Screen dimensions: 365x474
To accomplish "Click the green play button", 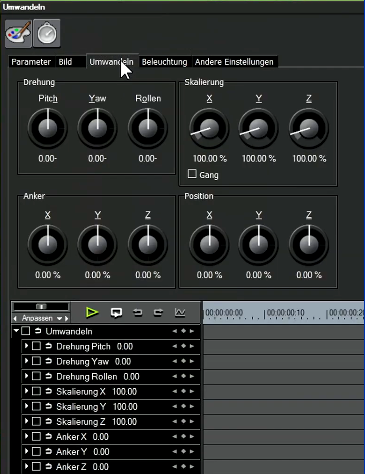I will tap(92, 312).
